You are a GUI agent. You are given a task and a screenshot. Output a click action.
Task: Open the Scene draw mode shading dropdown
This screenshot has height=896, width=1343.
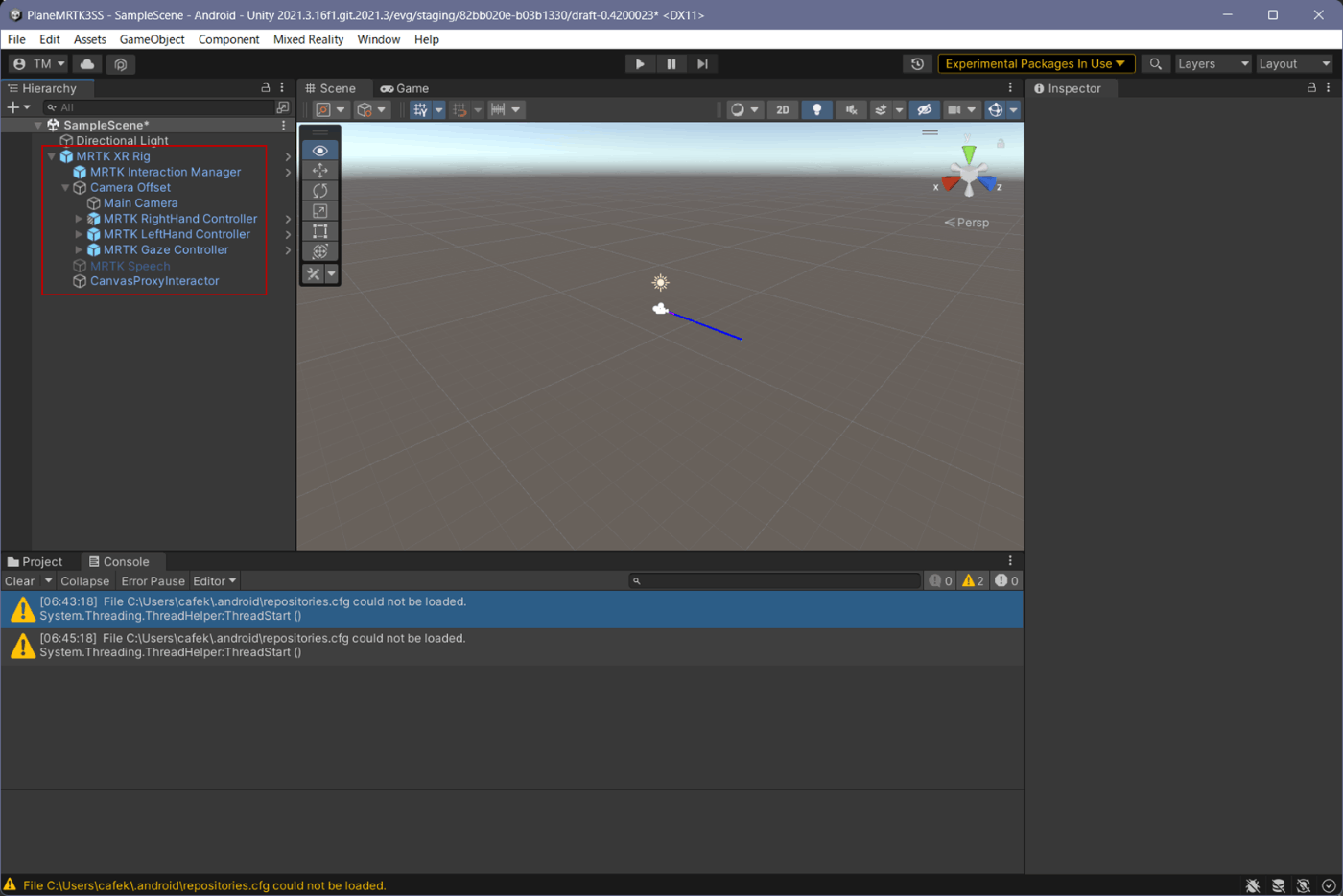[x=743, y=110]
